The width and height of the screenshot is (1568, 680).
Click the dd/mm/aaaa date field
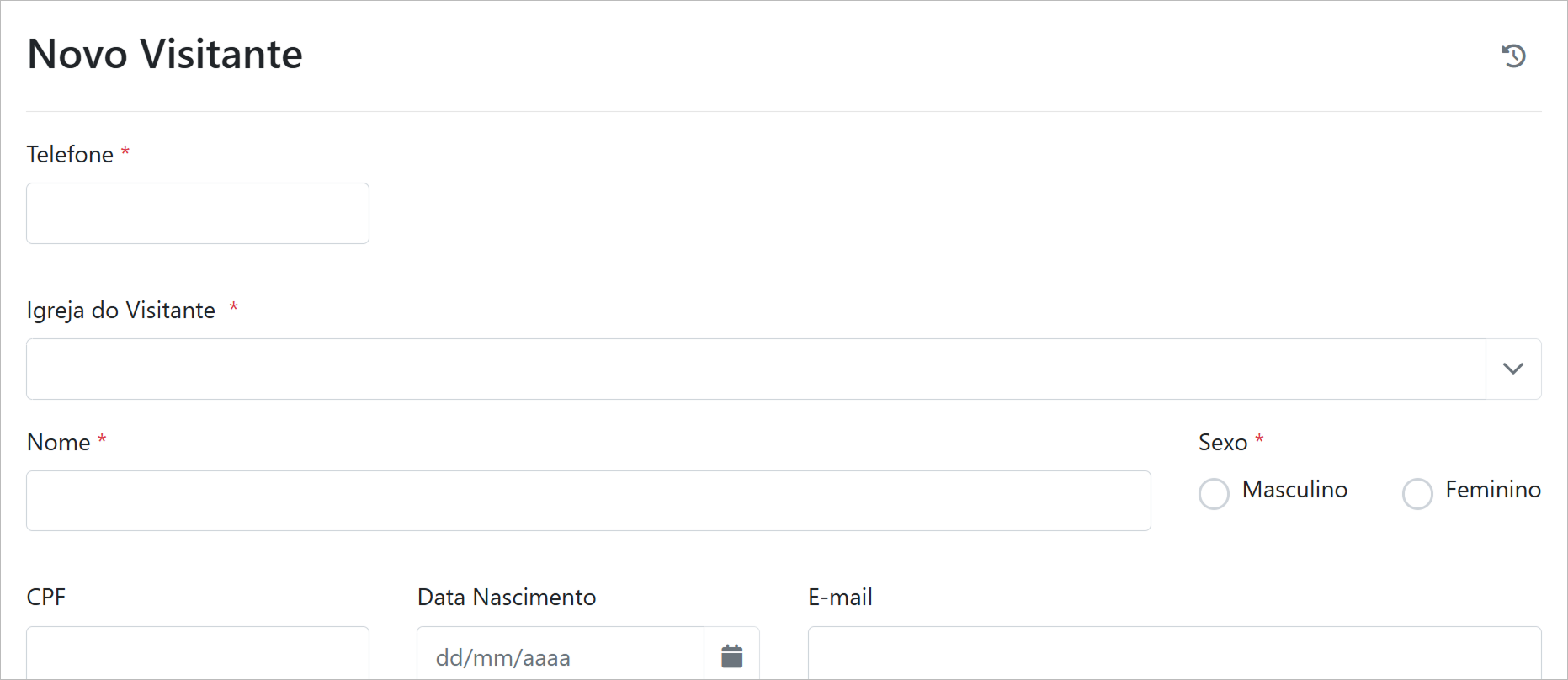point(560,656)
